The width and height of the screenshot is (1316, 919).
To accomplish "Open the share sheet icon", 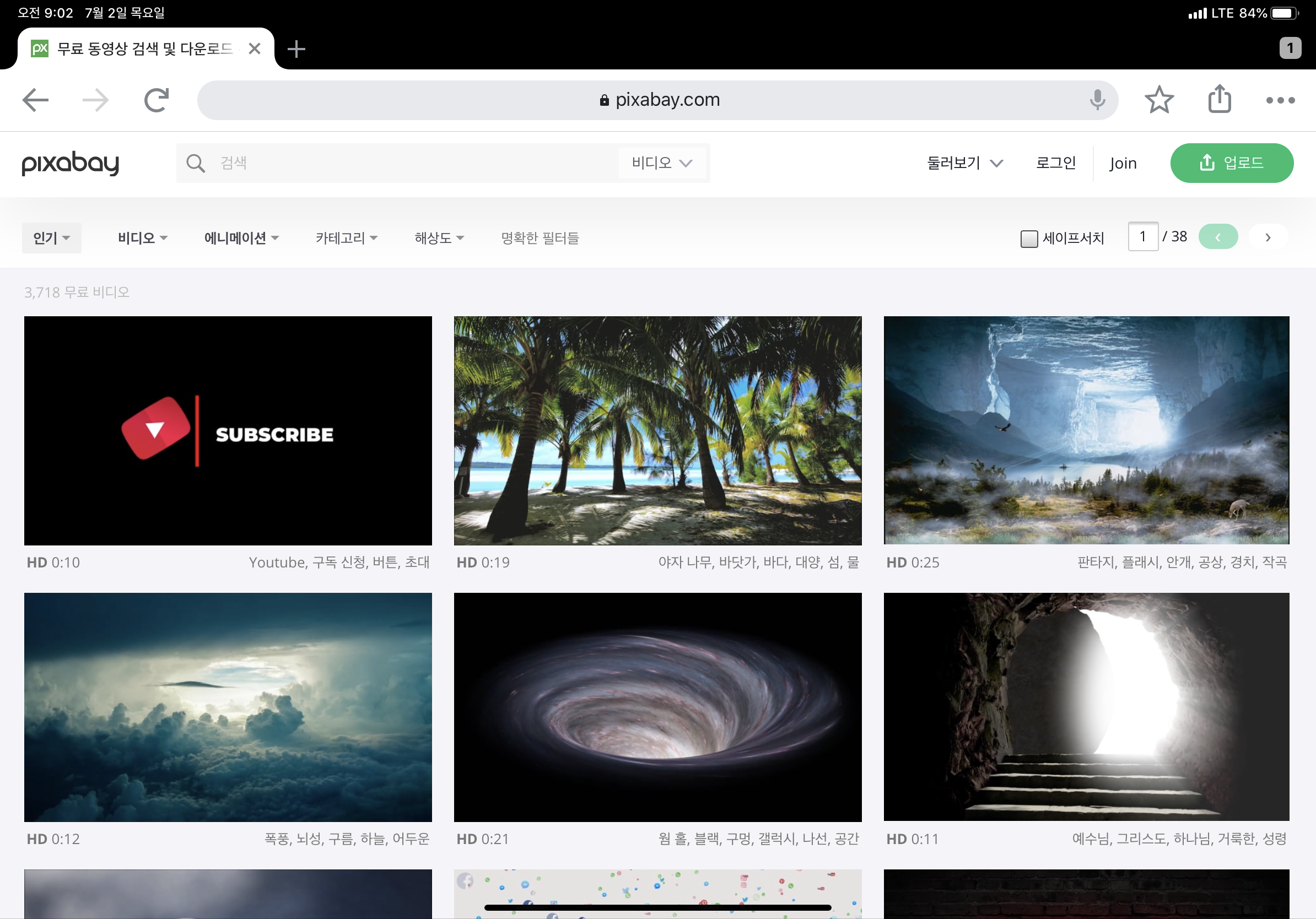I will click(1219, 99).
